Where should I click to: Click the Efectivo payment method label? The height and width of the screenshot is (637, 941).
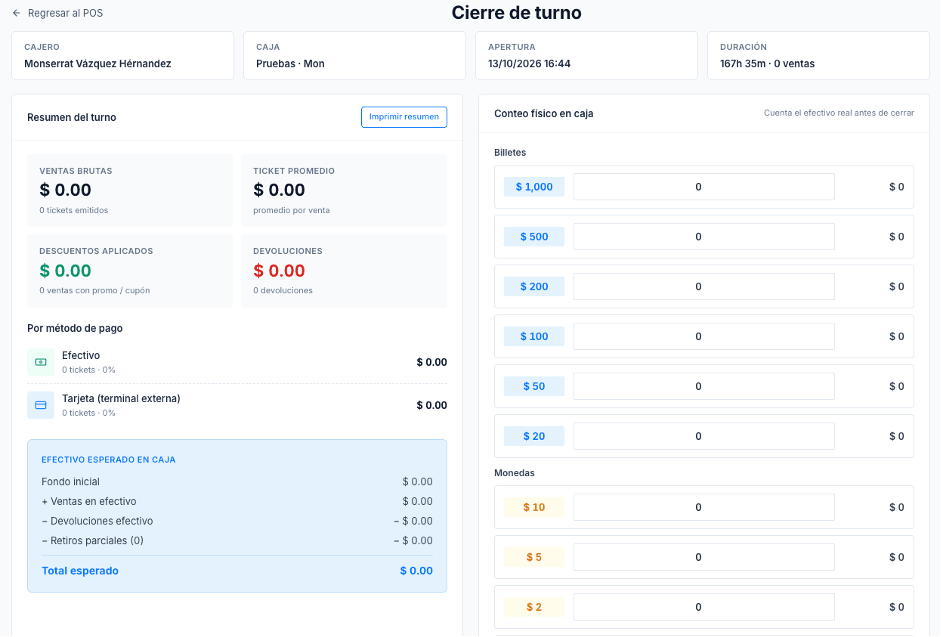[x=81, y=355]
